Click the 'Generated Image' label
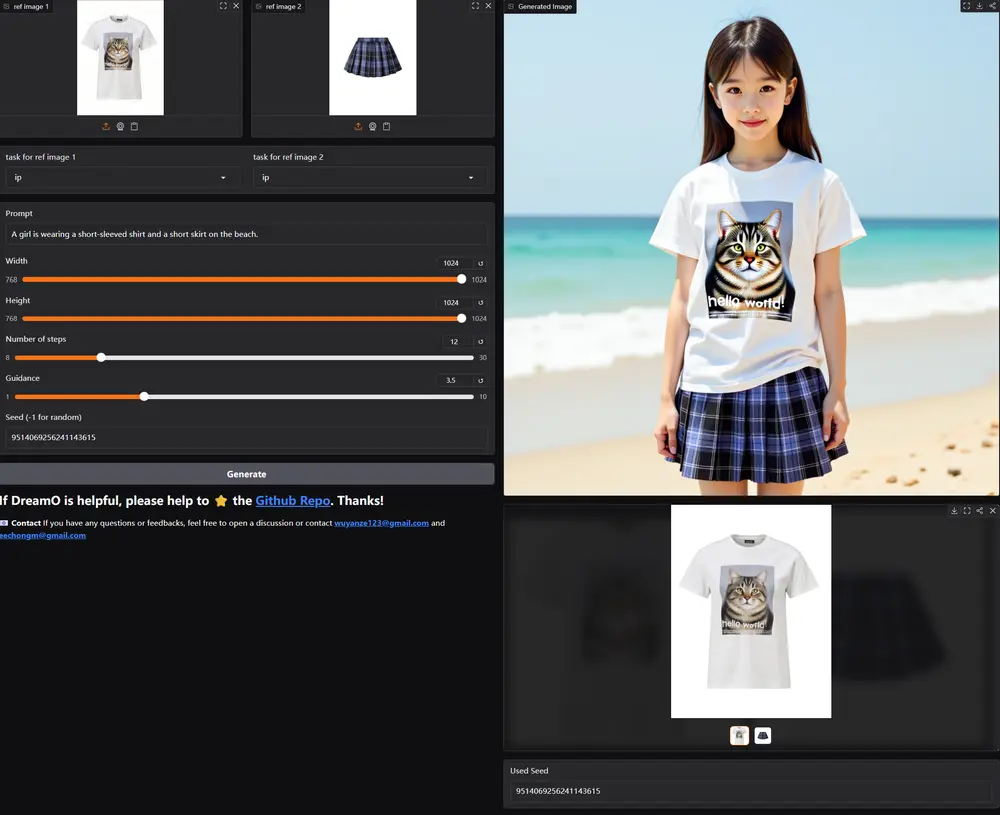 tap(545, 6)
